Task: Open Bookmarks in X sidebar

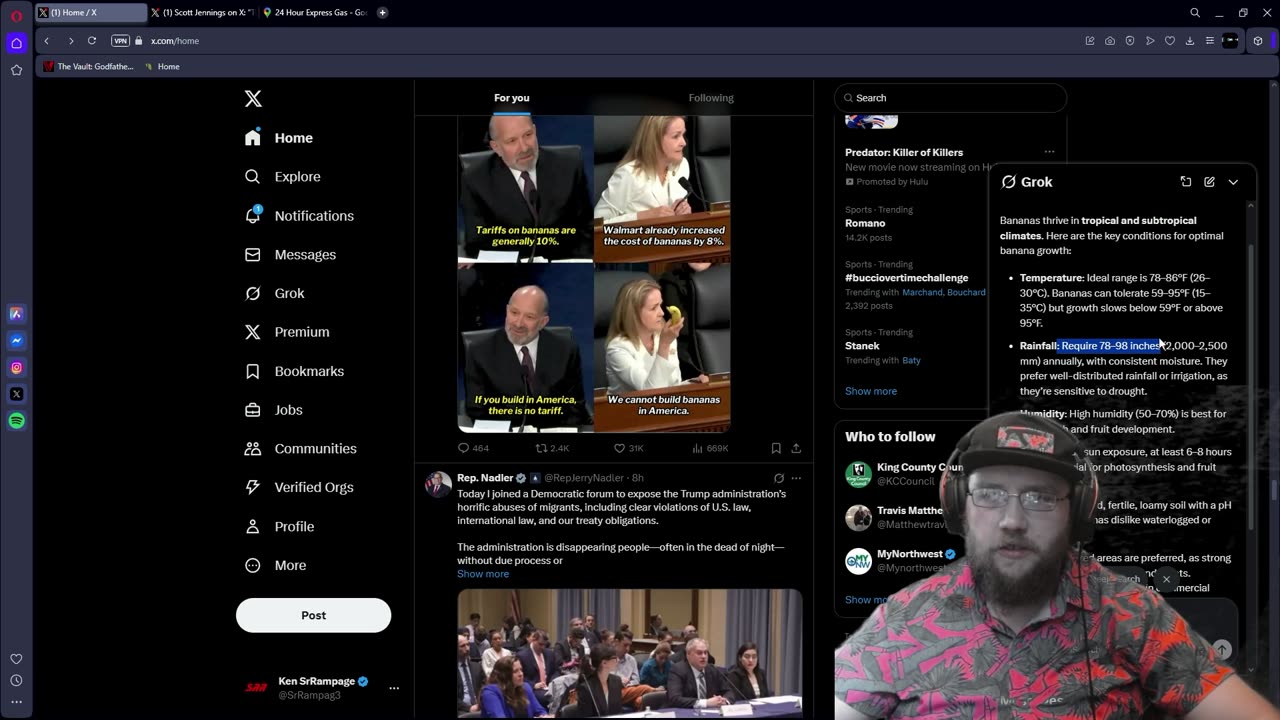Action: (x=294, y=371)
